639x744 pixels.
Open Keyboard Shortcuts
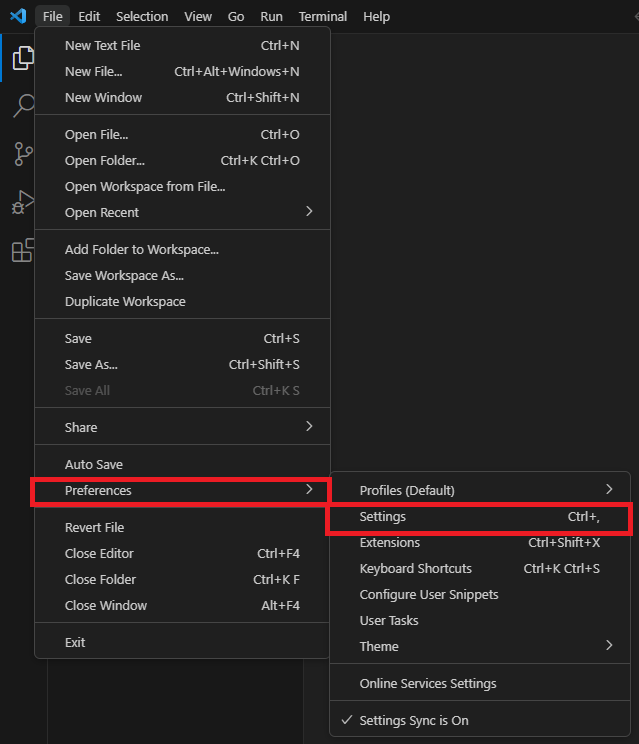(480, 569)
